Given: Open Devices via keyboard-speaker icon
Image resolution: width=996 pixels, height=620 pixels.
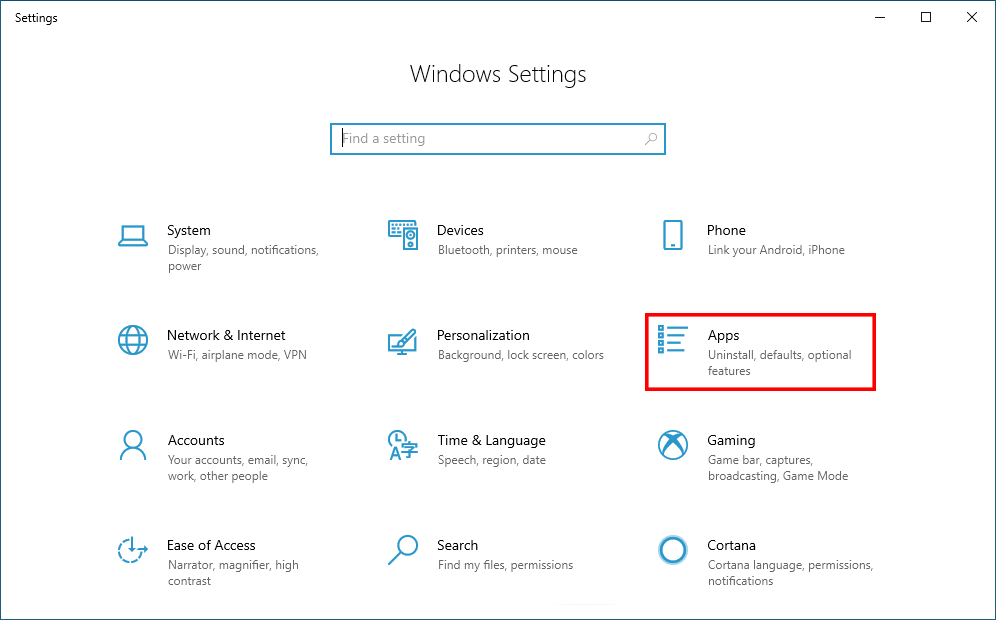Looking at the screenshot, I should [402, 236].
